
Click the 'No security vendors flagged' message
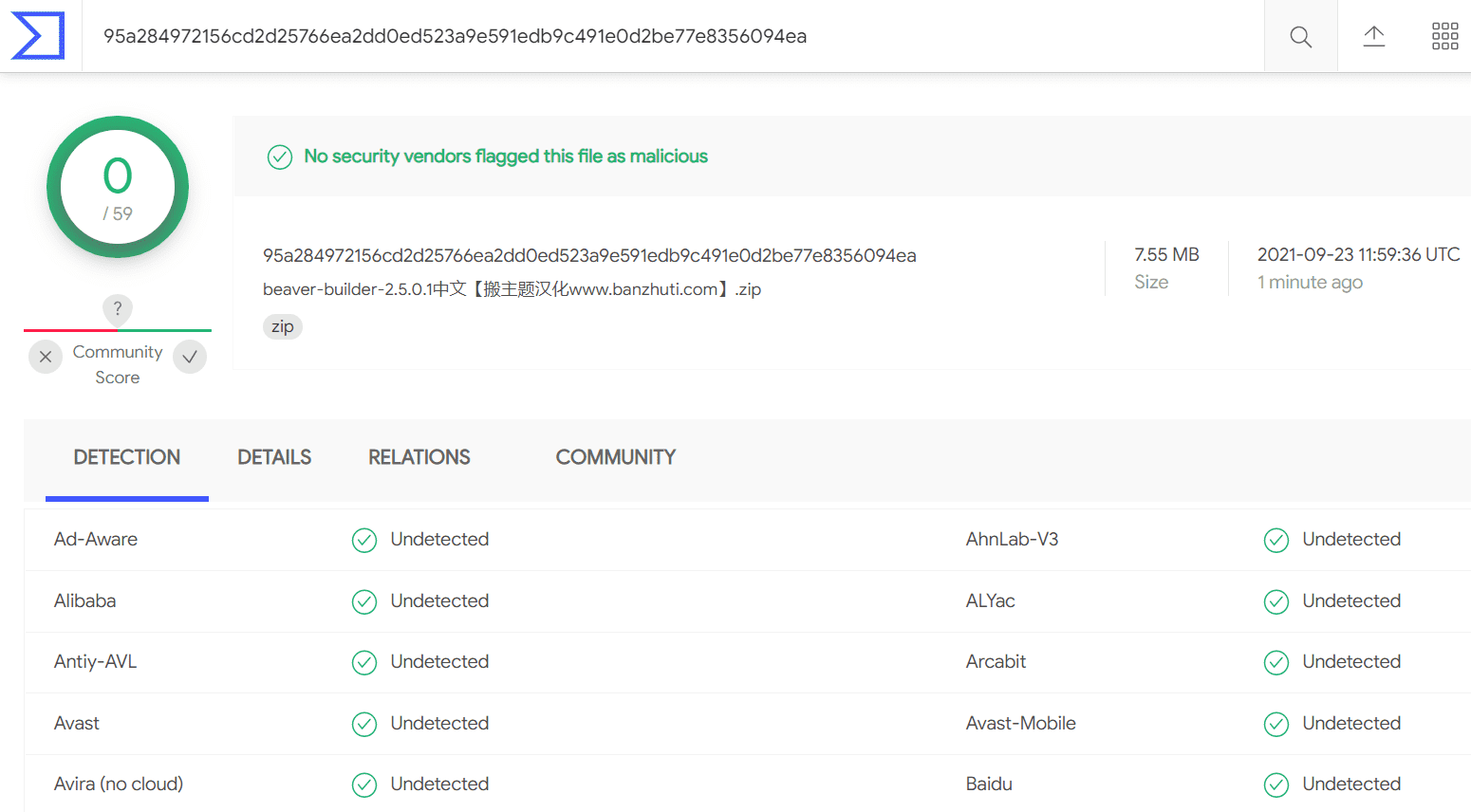point(506,157)
